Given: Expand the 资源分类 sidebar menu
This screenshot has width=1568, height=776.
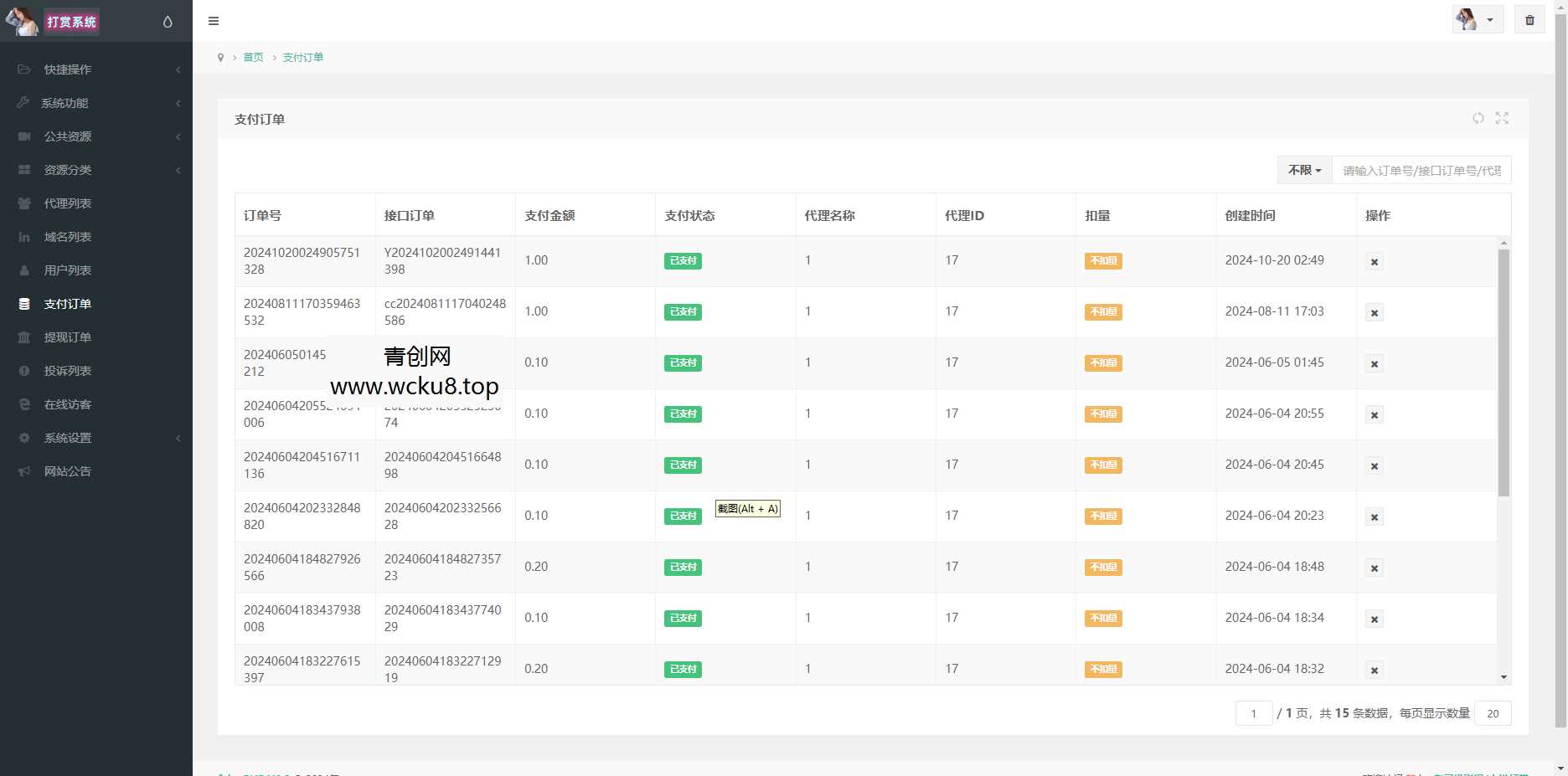Looking at the screenshot, I should pyautogui.click(x=96, y=170).
